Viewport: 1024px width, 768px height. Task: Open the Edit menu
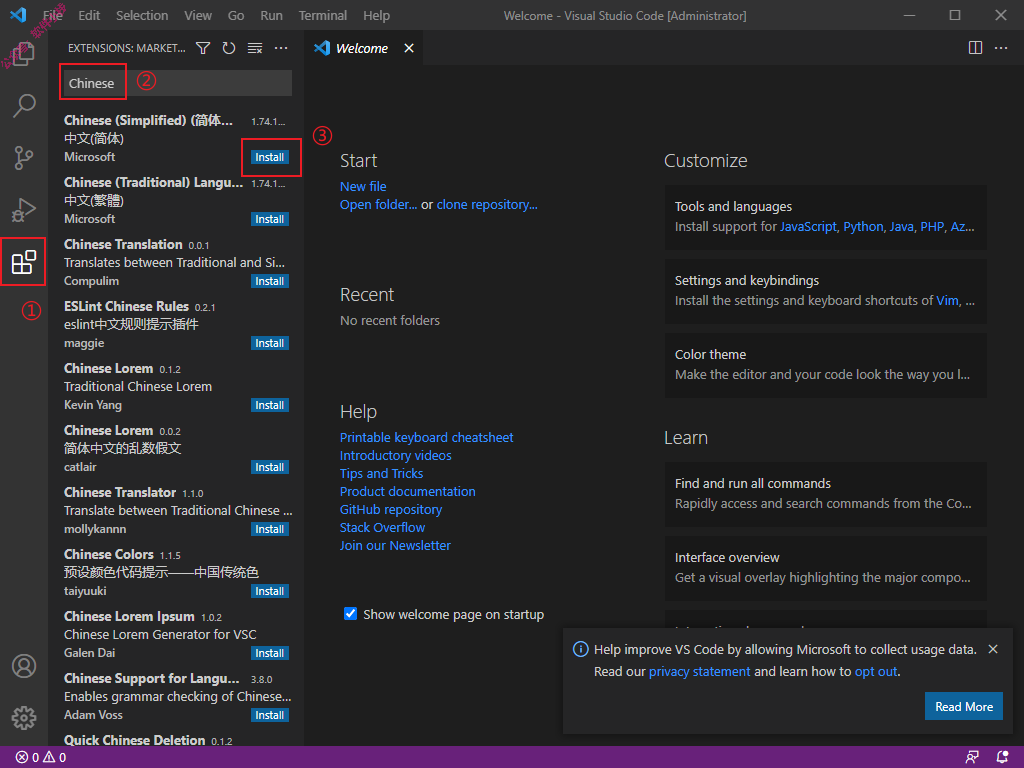point(89,16)
